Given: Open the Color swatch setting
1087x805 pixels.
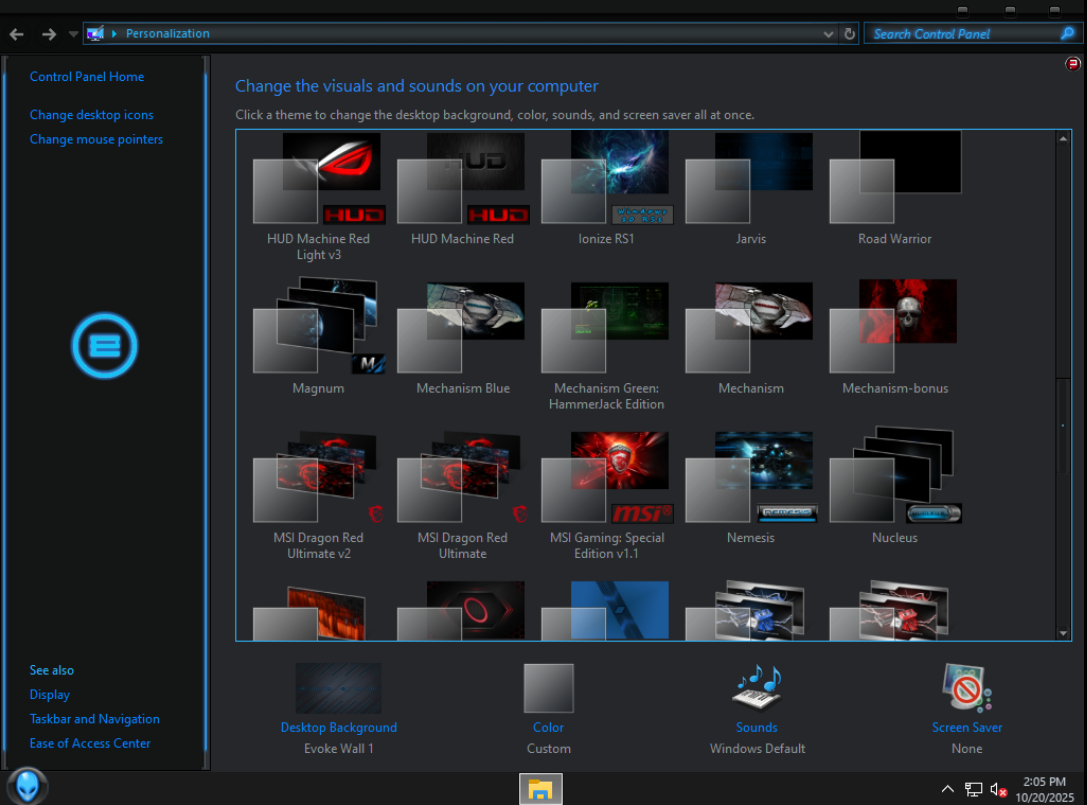Looking at the screenshot, I should (548, 688).
